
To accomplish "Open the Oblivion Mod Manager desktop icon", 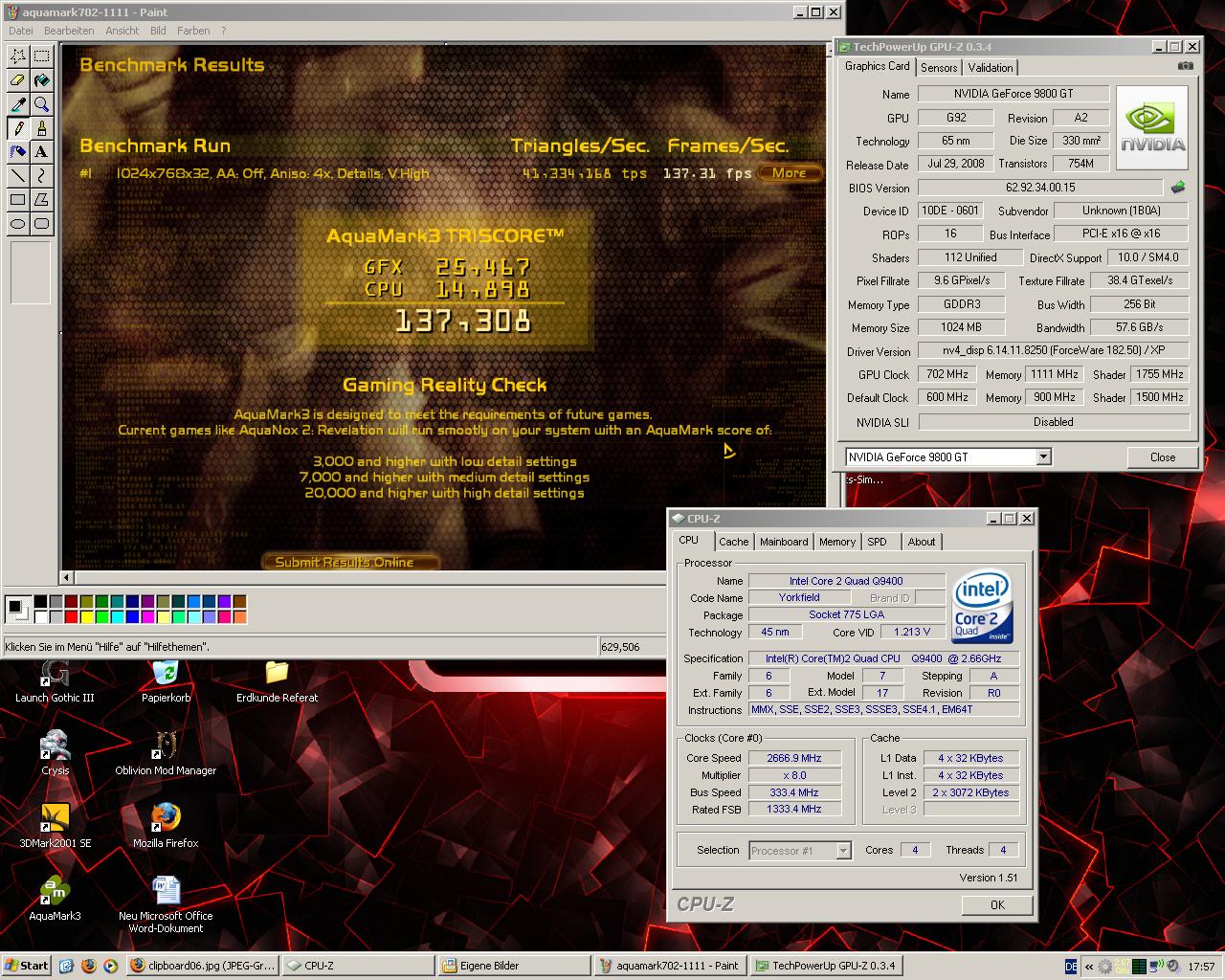I will (x=166, y=753).
